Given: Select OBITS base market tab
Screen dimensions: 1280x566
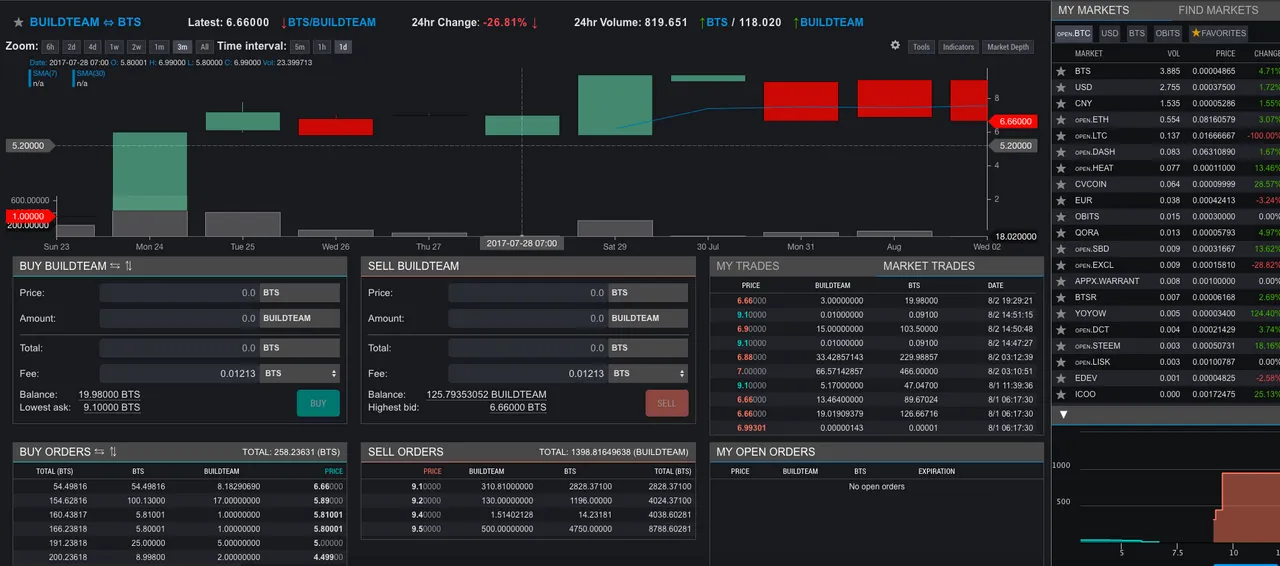Looking at the screenshot, I should coord(1168,33).
